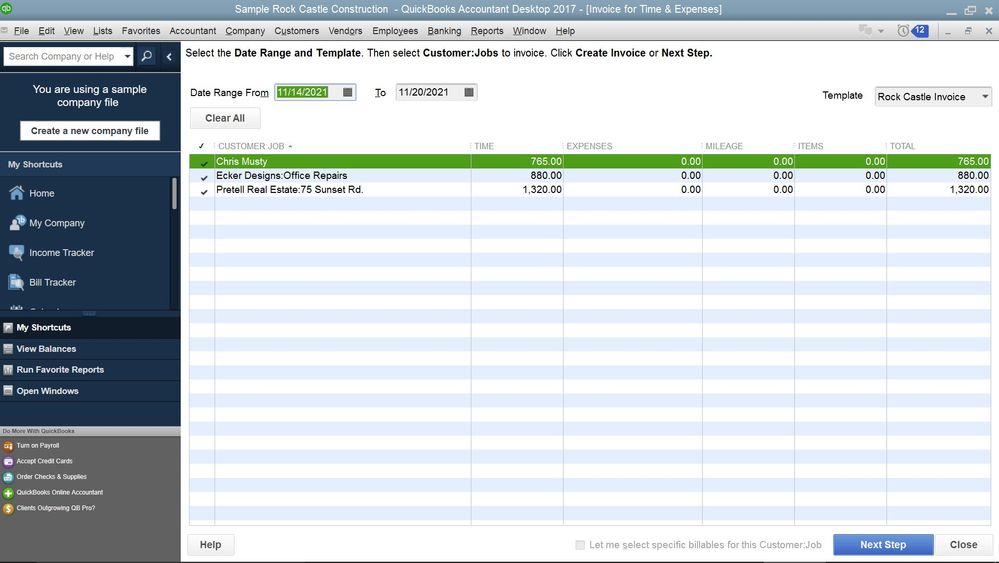Viewport: 999px width, 563px height.
Task: Toggle checkmark for Ecker Designs:Office Repairs
Action: pyautogui.click(x=203, y=176)
